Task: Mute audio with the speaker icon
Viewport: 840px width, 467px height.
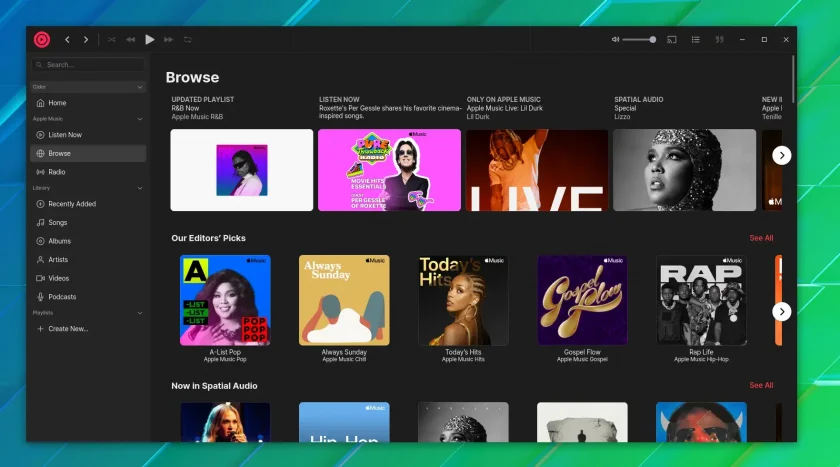Action: 616,40
